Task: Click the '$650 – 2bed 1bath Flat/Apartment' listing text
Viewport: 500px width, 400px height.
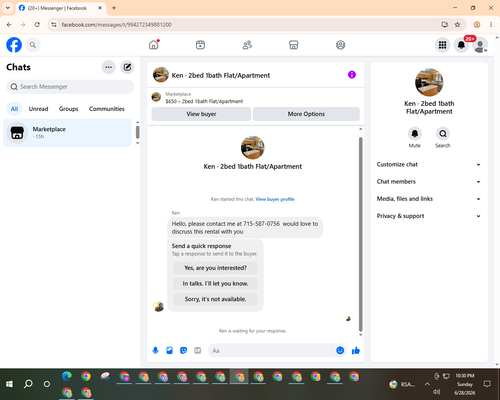Action: (x=204, y=101)
